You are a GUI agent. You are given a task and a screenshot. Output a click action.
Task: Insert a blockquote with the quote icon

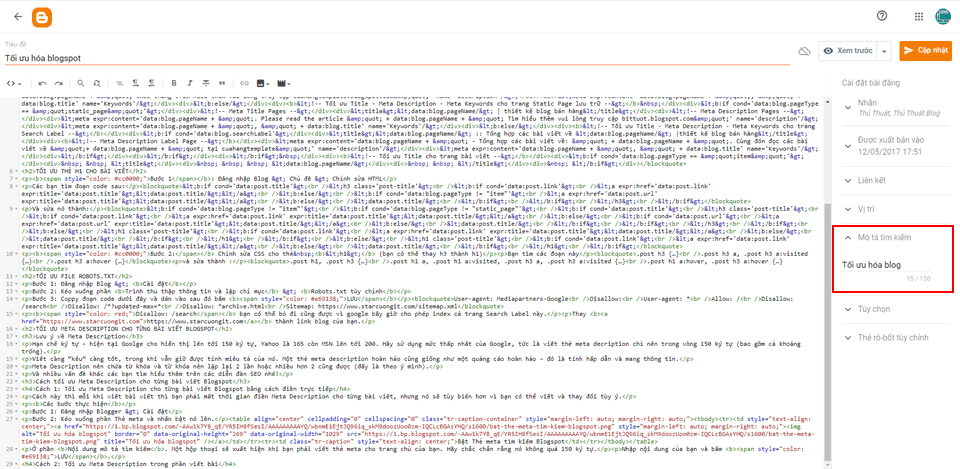point(221,83)
